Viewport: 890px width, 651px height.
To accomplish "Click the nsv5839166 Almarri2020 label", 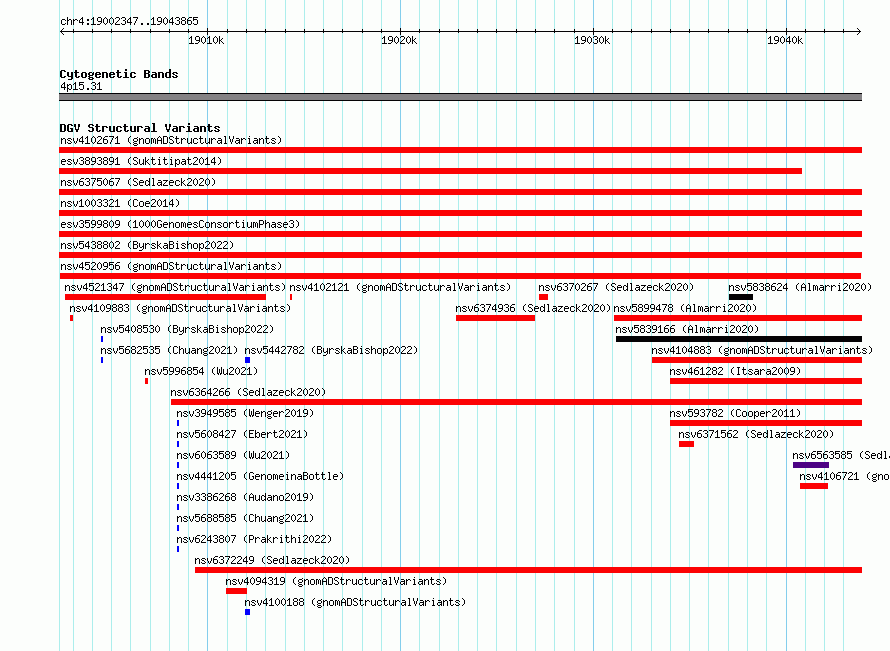I will pyautogui.click(x=687, y=329).
